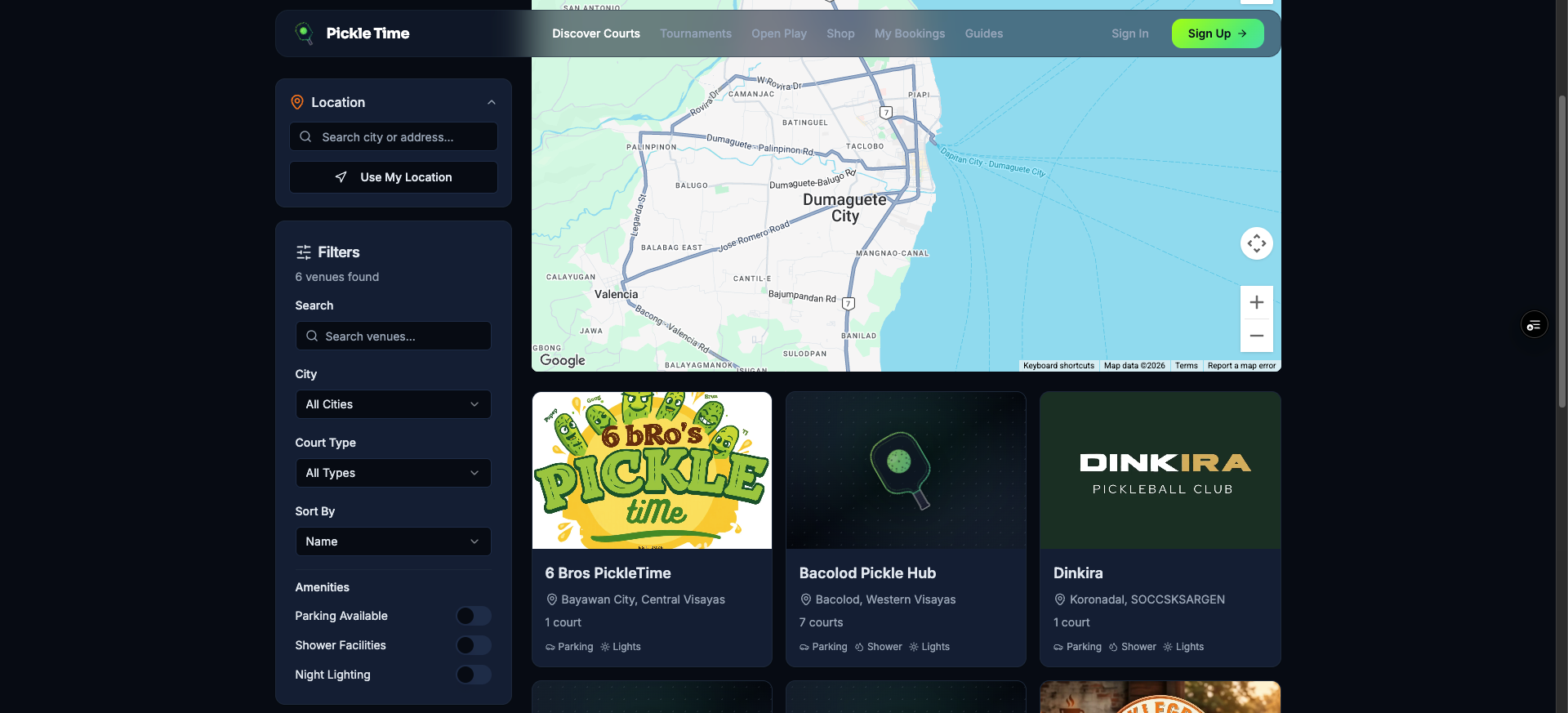Viewport: 1568px width, 713px height.
Task: Click the Filters sliders icon
Action: click(304, 252)
